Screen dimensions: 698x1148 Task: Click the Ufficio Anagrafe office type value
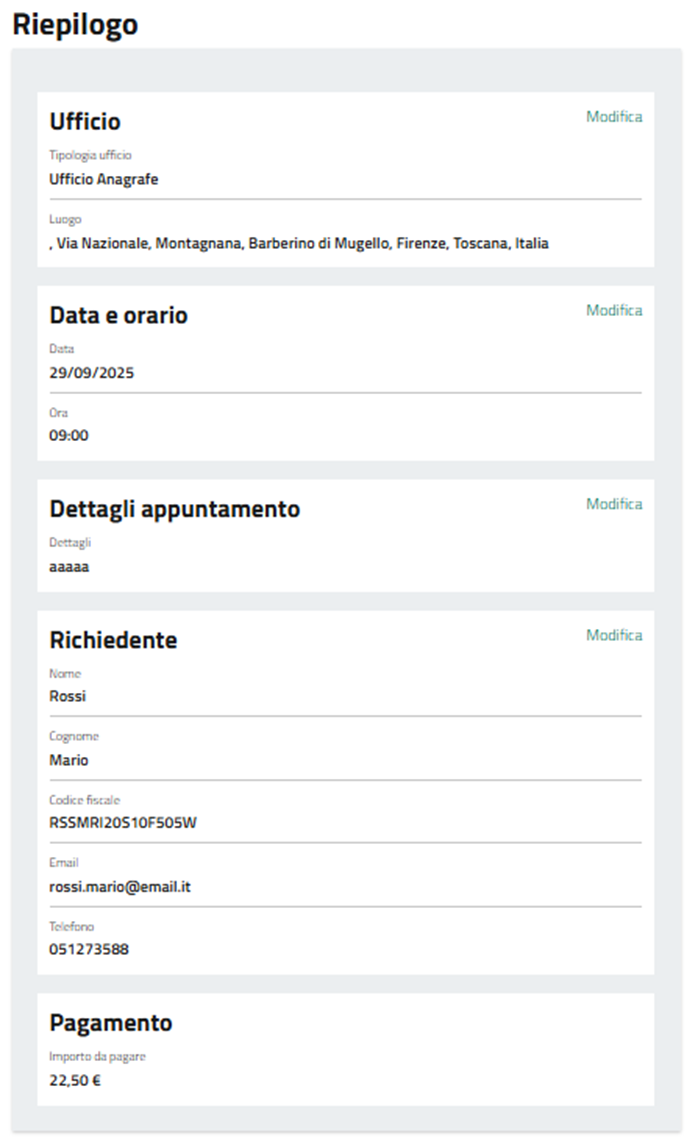(104, 180)
